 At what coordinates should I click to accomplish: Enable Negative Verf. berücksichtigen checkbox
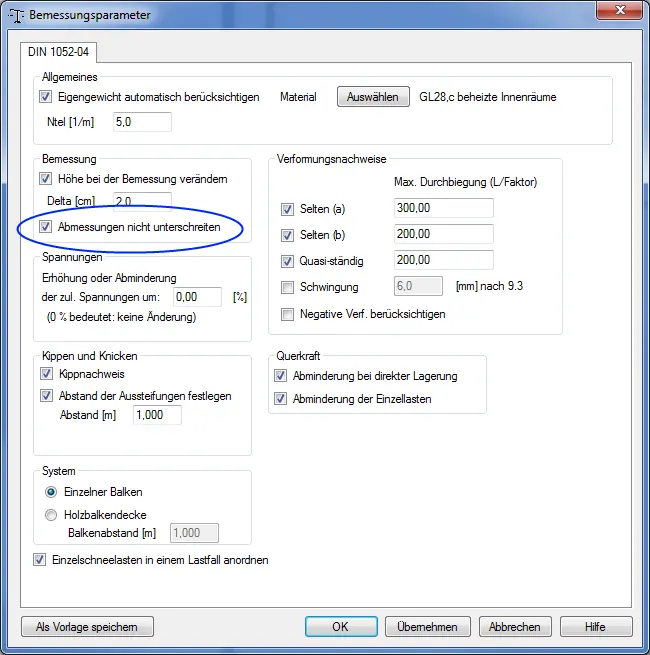click(287, 314)
